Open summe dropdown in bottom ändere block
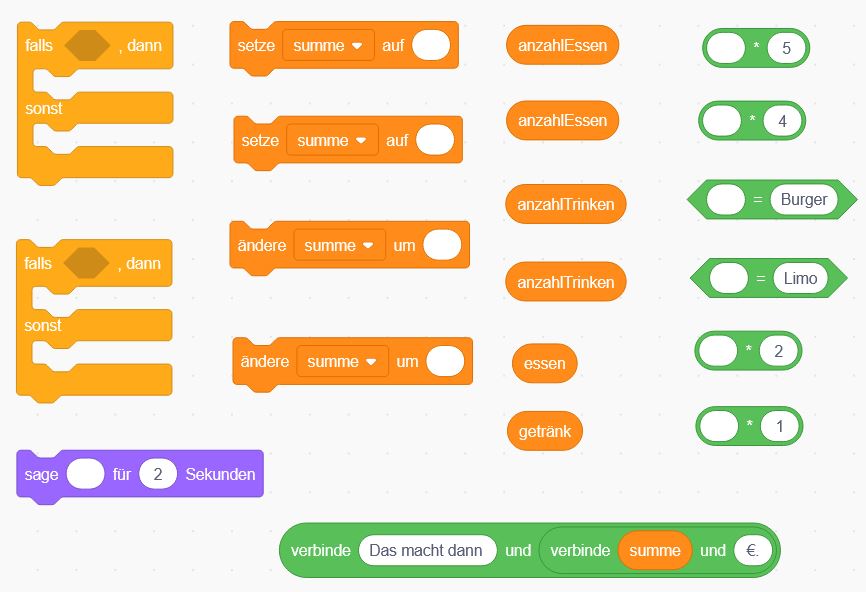The width and height of the screenshot is (866, 592). (342, 362)
